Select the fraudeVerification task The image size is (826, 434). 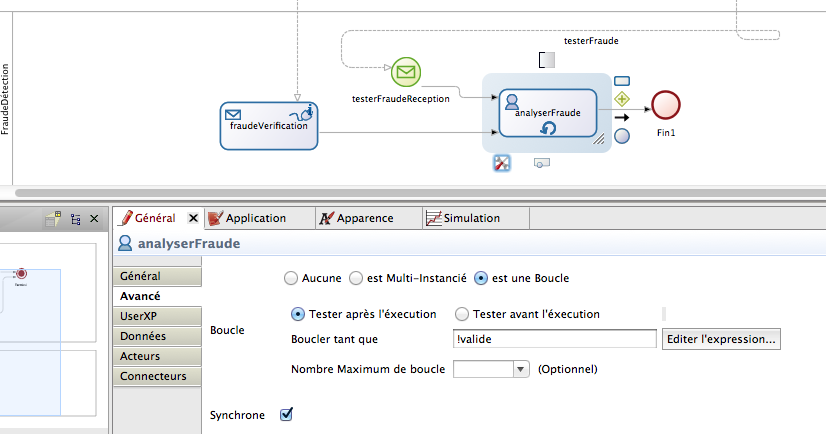(x=268, y=125)
